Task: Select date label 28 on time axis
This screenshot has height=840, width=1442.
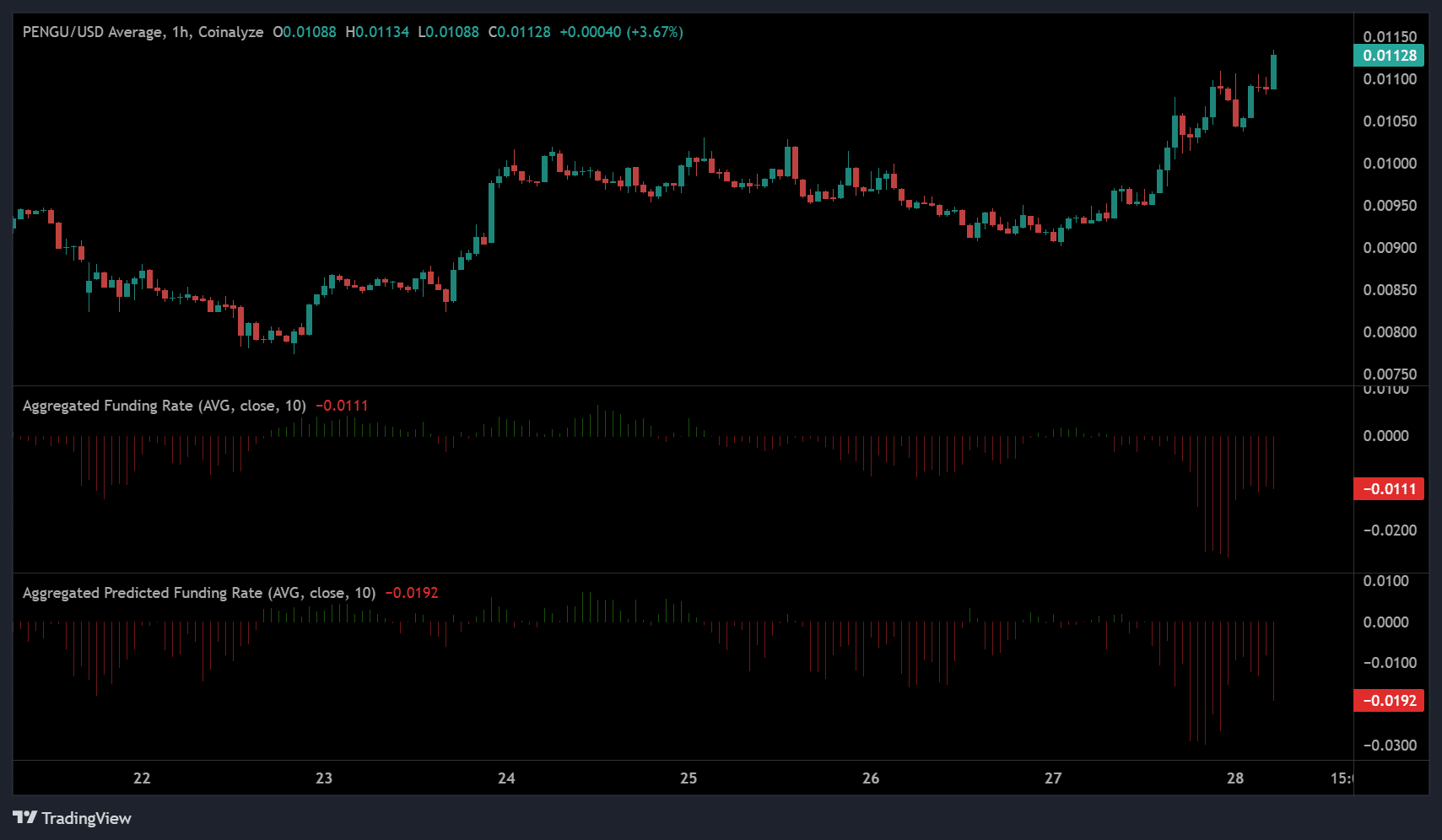Action: pyautogui.click(x=1235, y=778)
